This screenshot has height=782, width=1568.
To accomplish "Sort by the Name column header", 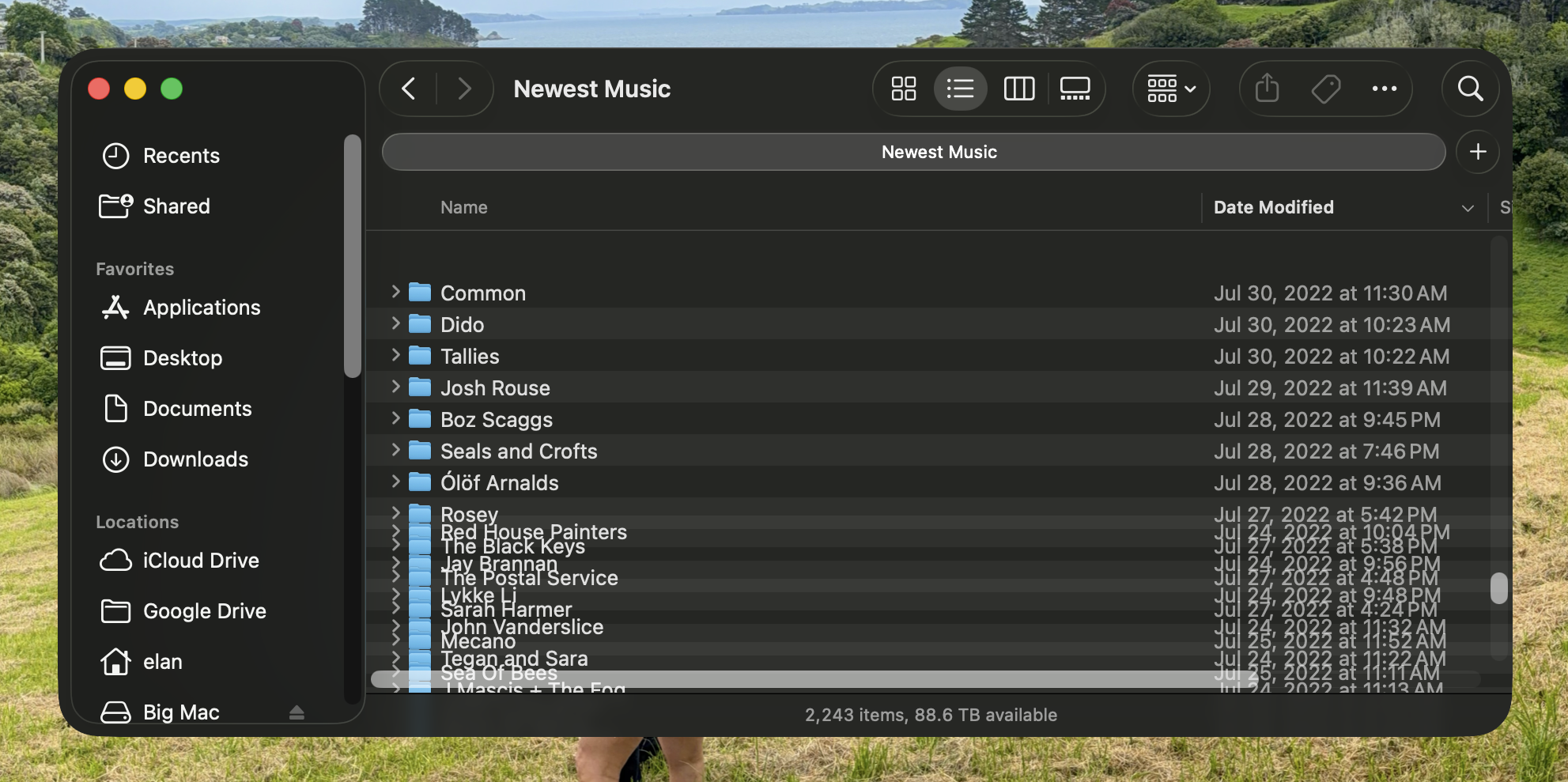I will (464, 207).
